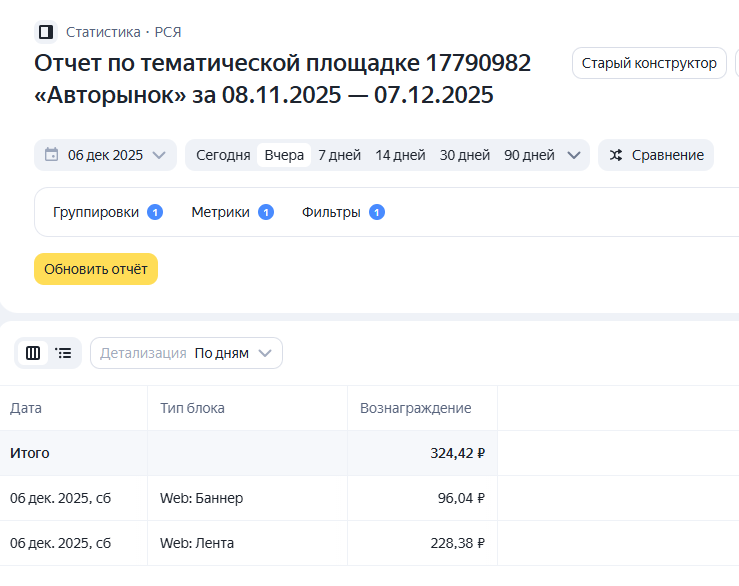Viewport: 739px width, 586px height.
Task: Click the shuffle arrows icon on Сравнение
Action: [x=616, y=155]
